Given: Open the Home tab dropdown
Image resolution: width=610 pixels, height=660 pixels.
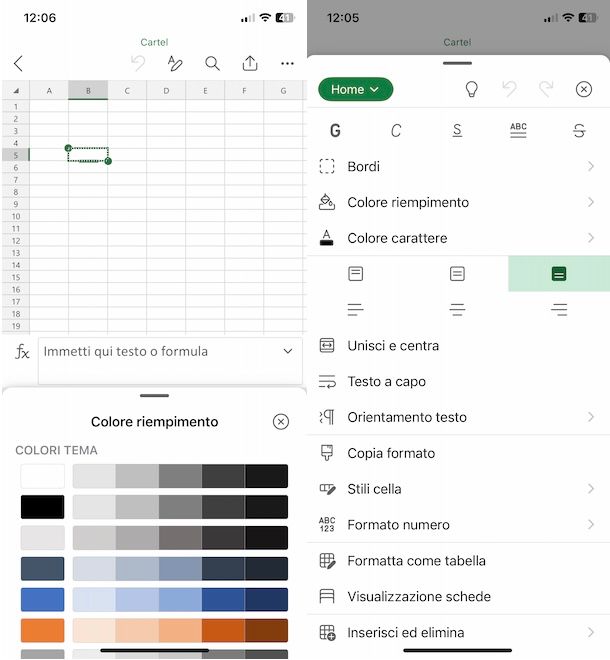Looking at the screenshot, I should [355, 89].
